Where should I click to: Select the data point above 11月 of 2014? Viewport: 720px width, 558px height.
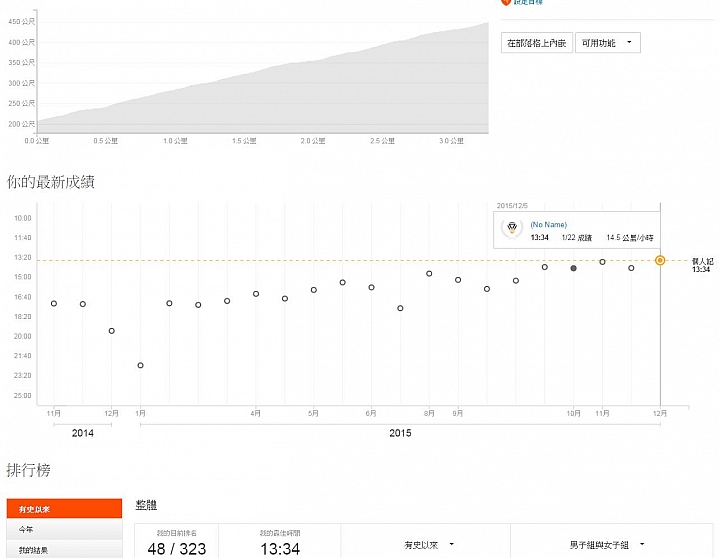click(54, 304)
